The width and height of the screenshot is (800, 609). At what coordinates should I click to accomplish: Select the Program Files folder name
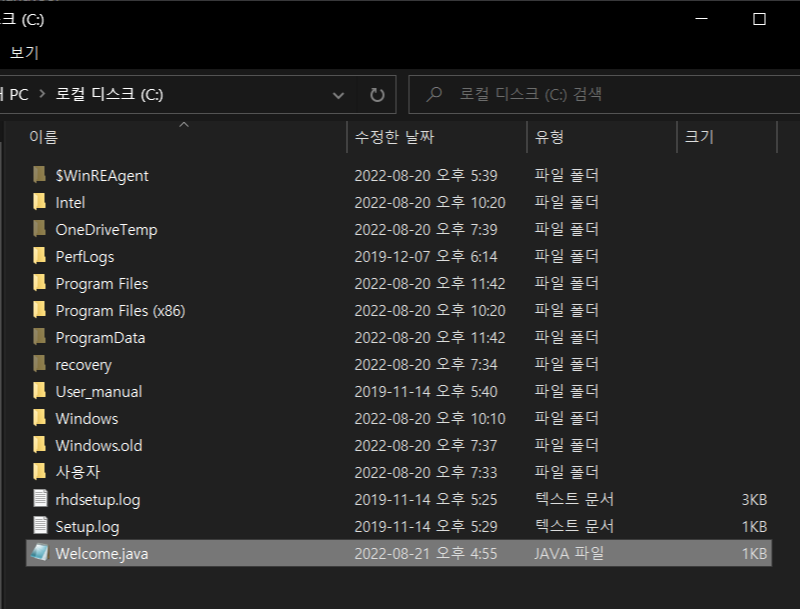click(102, 284)
